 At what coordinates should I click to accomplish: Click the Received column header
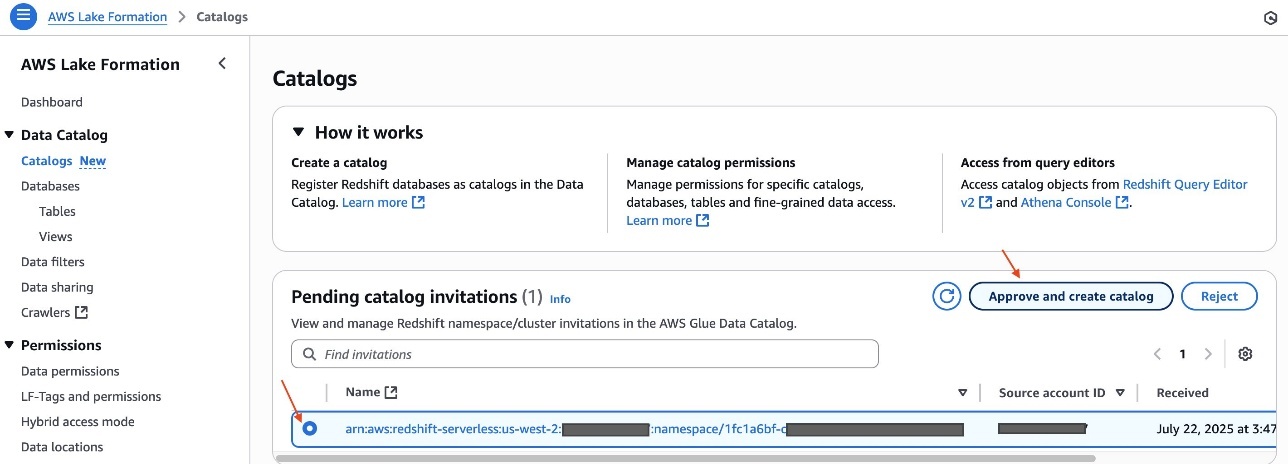(1183, 393)
